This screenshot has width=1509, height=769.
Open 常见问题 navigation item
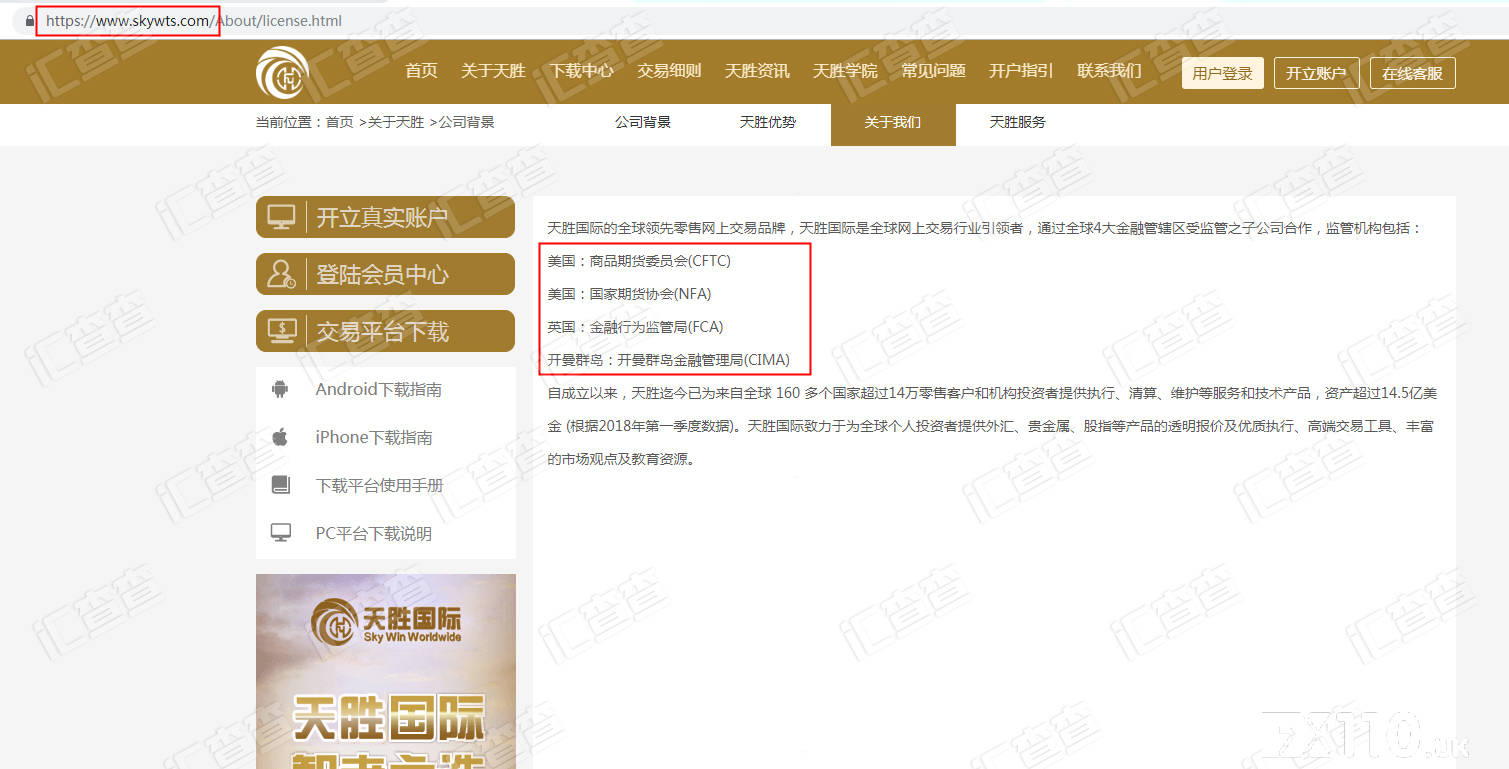tap(933, 71)
